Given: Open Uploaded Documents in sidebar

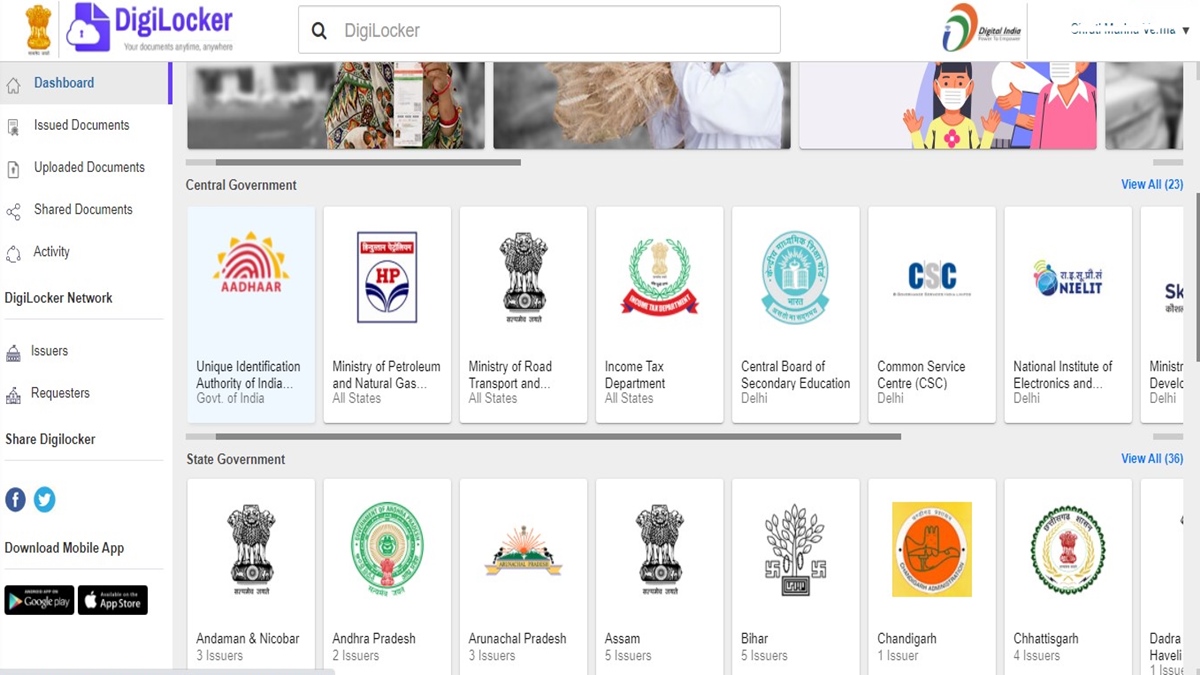Looking at the screenshot, I should (89, 167).
